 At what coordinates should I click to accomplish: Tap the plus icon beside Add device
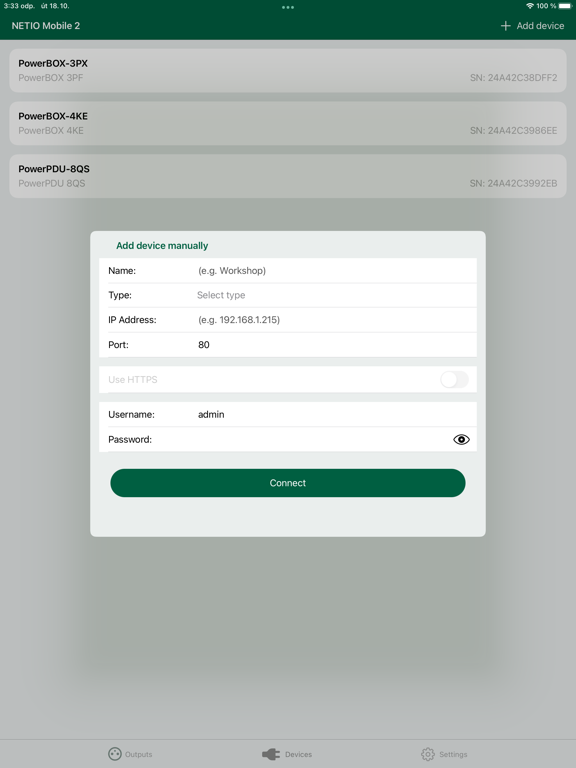pyautogui.click(x=505, y=25)
